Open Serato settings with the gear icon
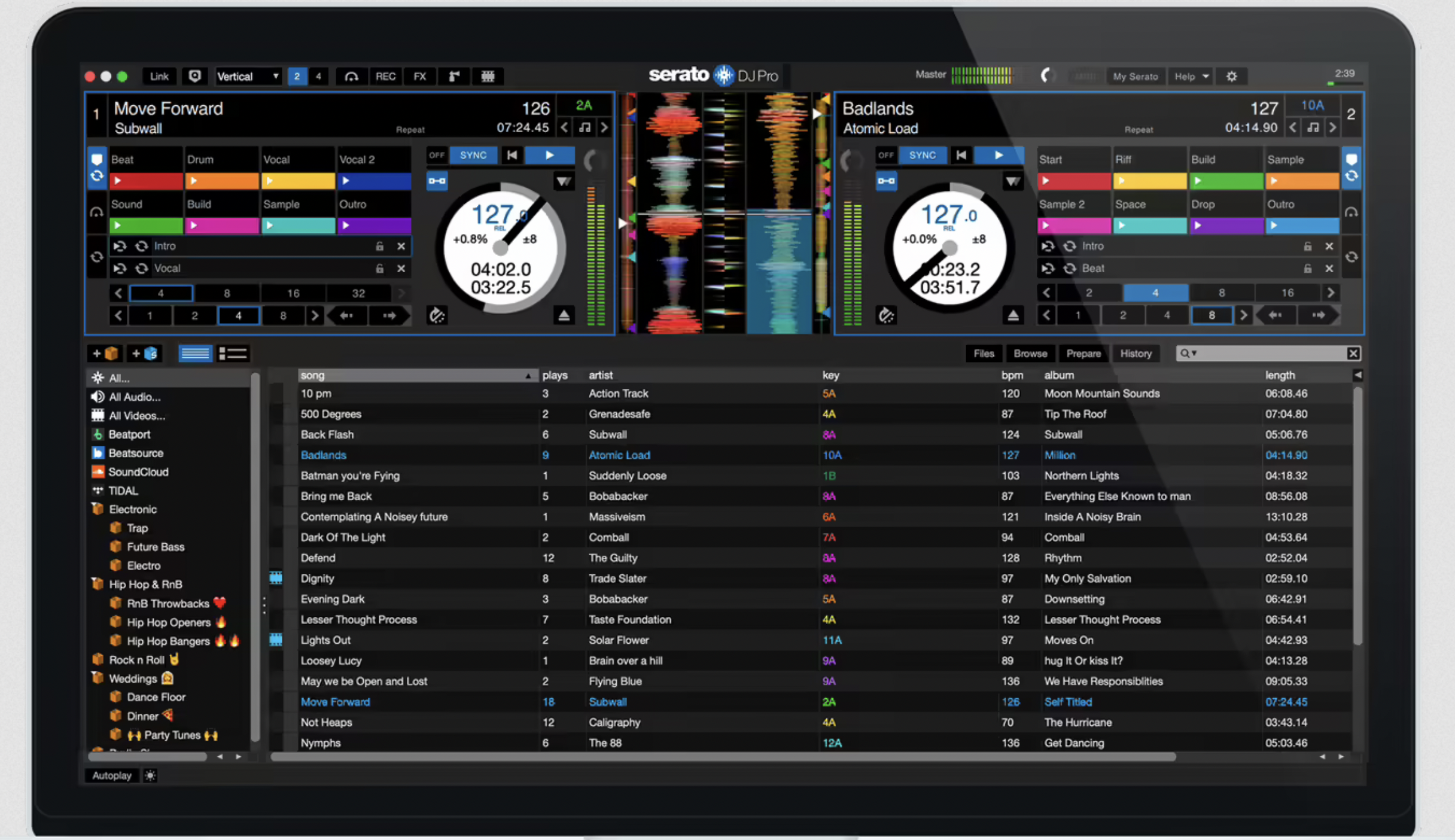 1232,76
